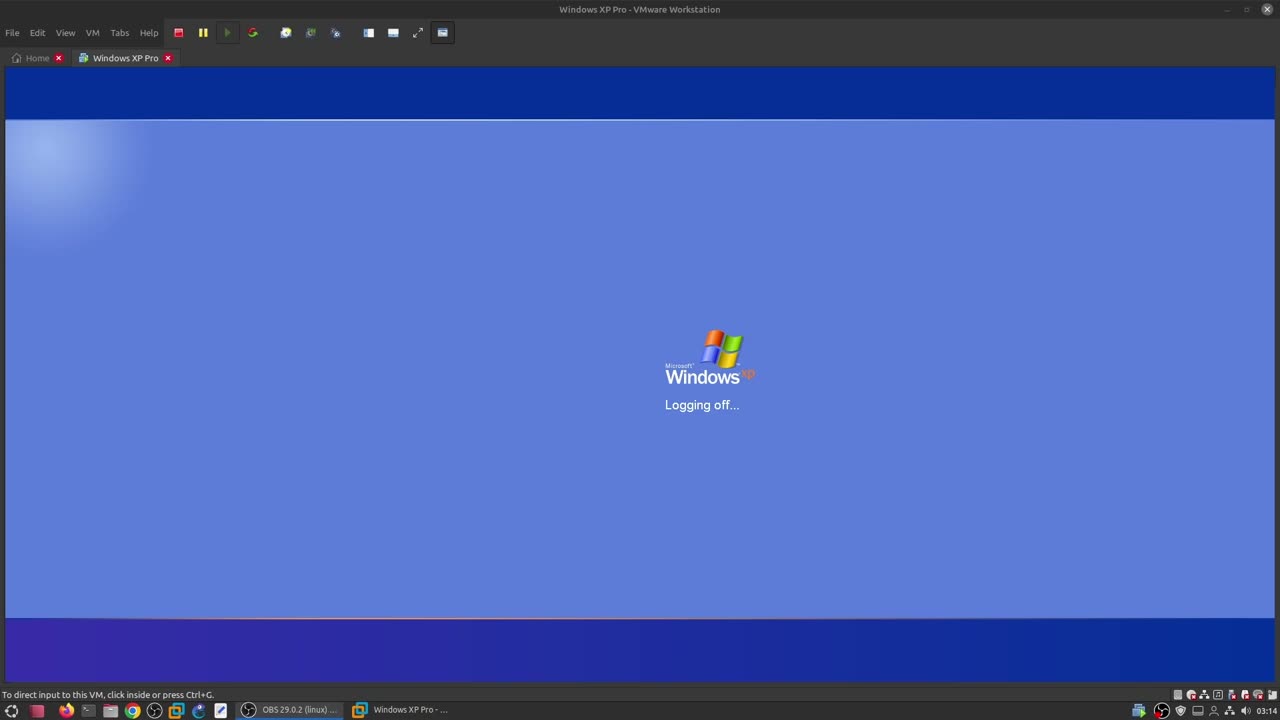Image resolution: width=1280 pixels, height=720 pixels.
Task: Close the Home tab
Action: tap(58, 58)
